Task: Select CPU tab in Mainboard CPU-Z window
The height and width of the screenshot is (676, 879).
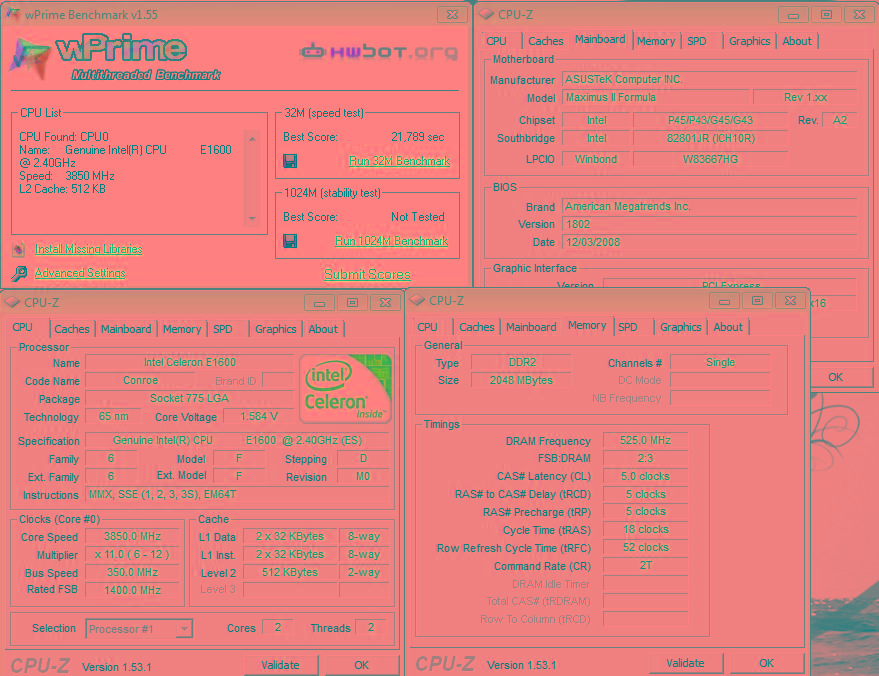Action: tap(496, 41)
